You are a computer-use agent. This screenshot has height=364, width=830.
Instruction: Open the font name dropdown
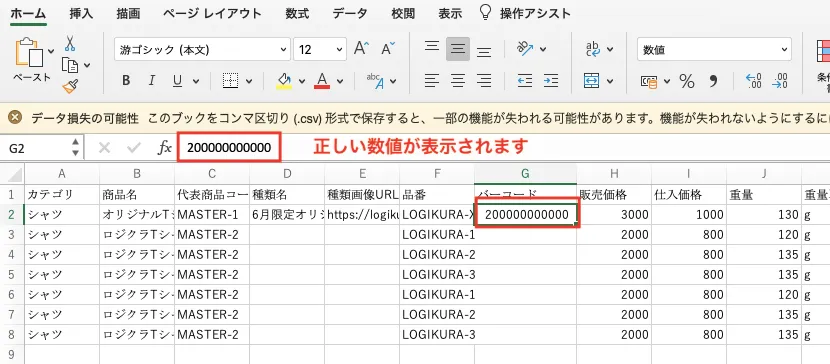point(283,50)
